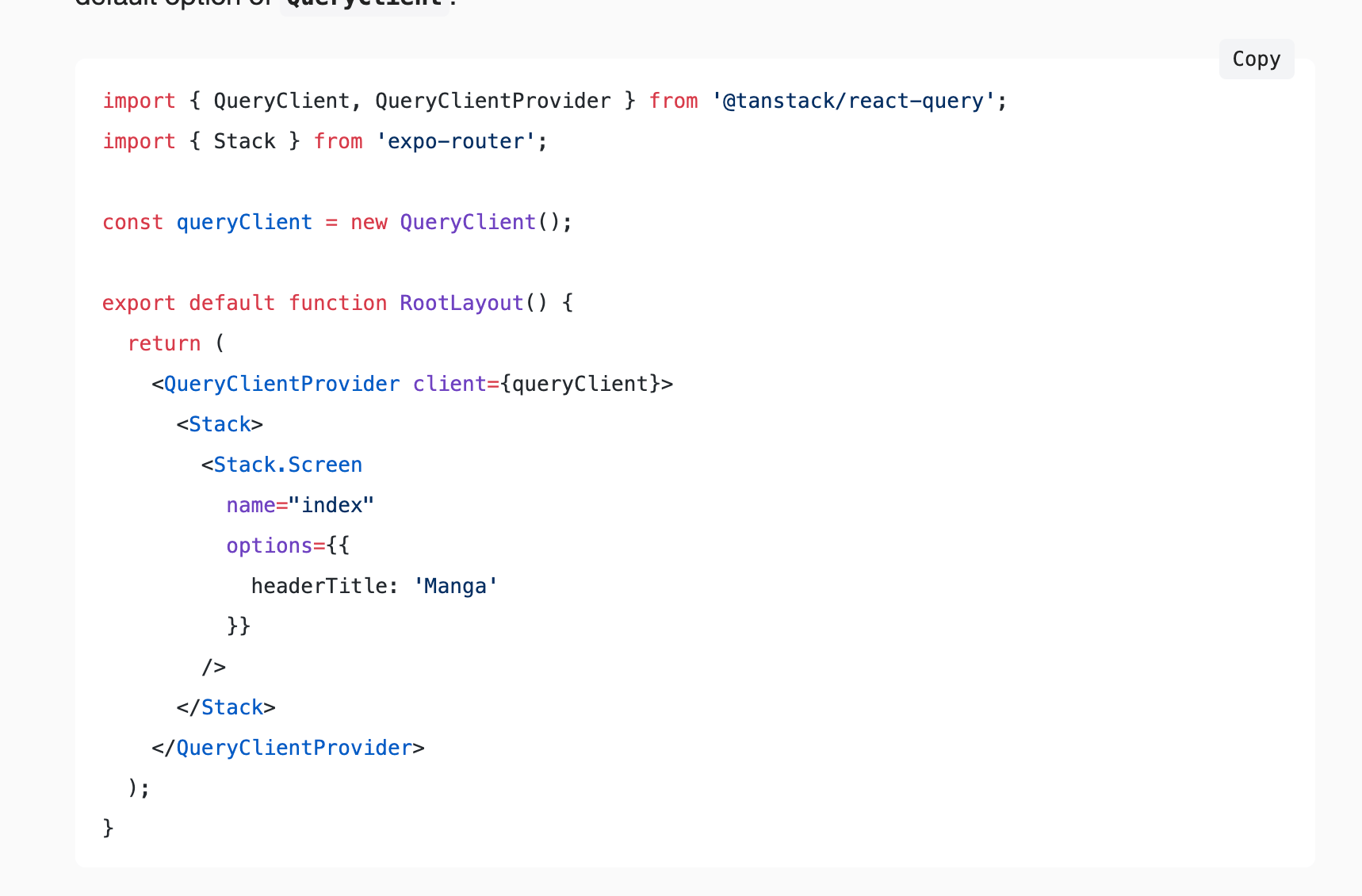Click the options attribute in Stack.Screen
Screen dimensions: 1362x896
pos(270,546)
